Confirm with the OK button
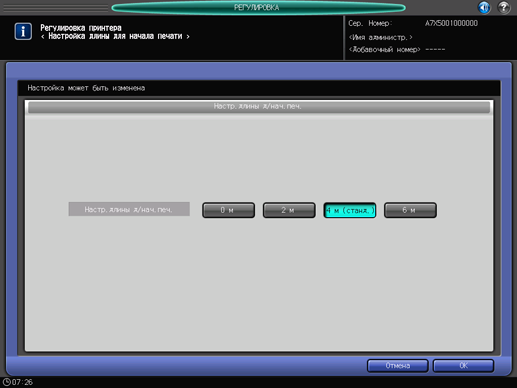 [463, 366]
